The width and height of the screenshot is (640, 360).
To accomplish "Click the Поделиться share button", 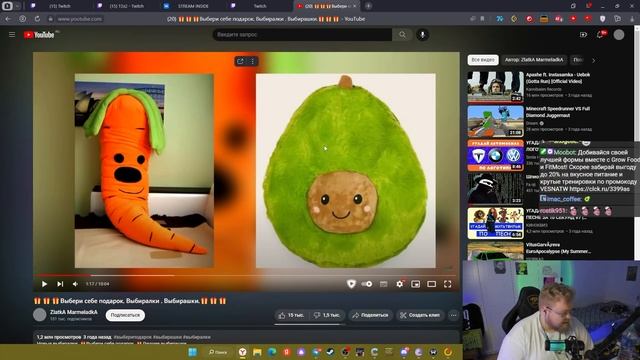I will (371, 315).
